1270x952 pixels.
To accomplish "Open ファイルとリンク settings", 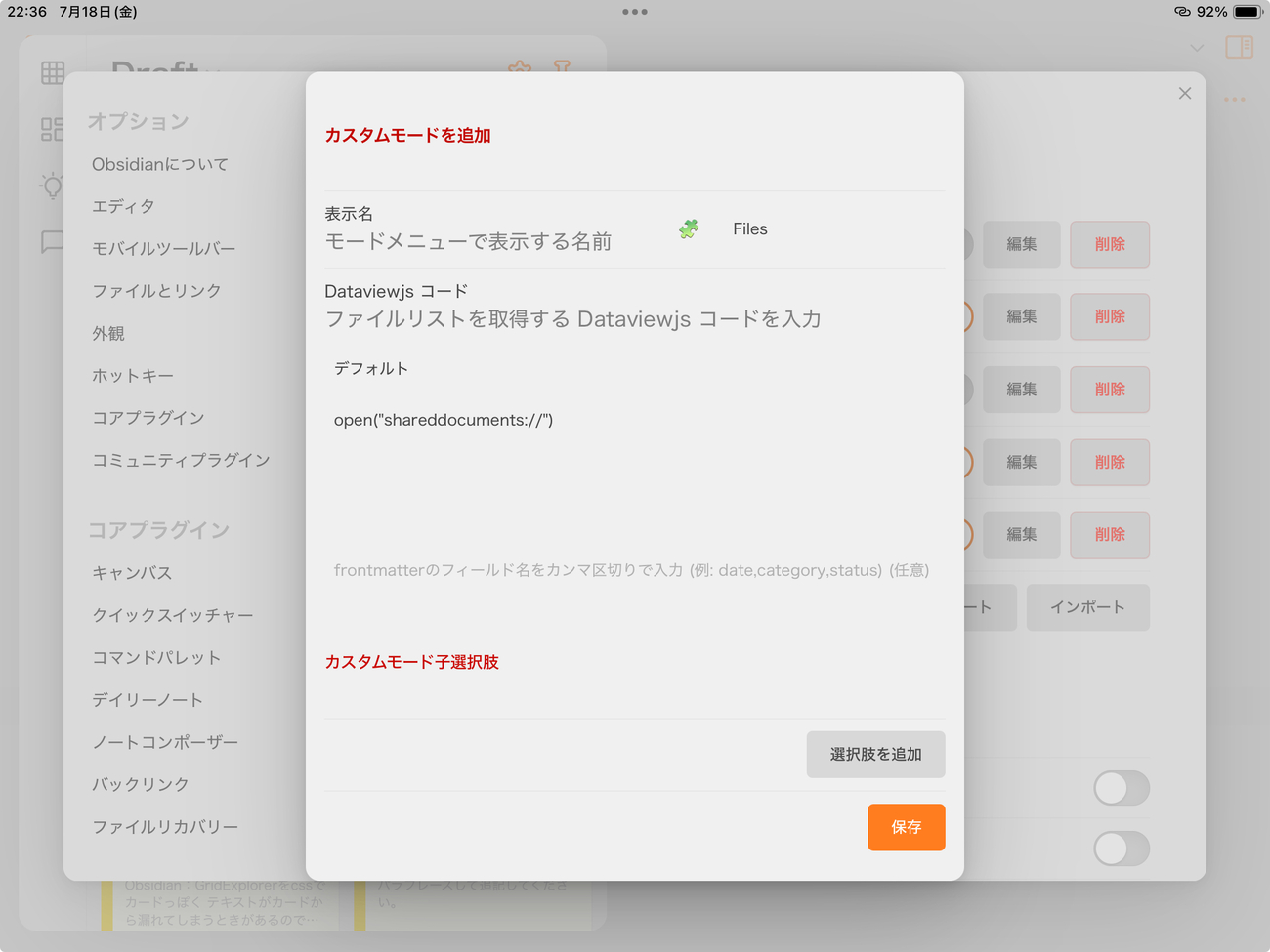I will pos(156,291).
